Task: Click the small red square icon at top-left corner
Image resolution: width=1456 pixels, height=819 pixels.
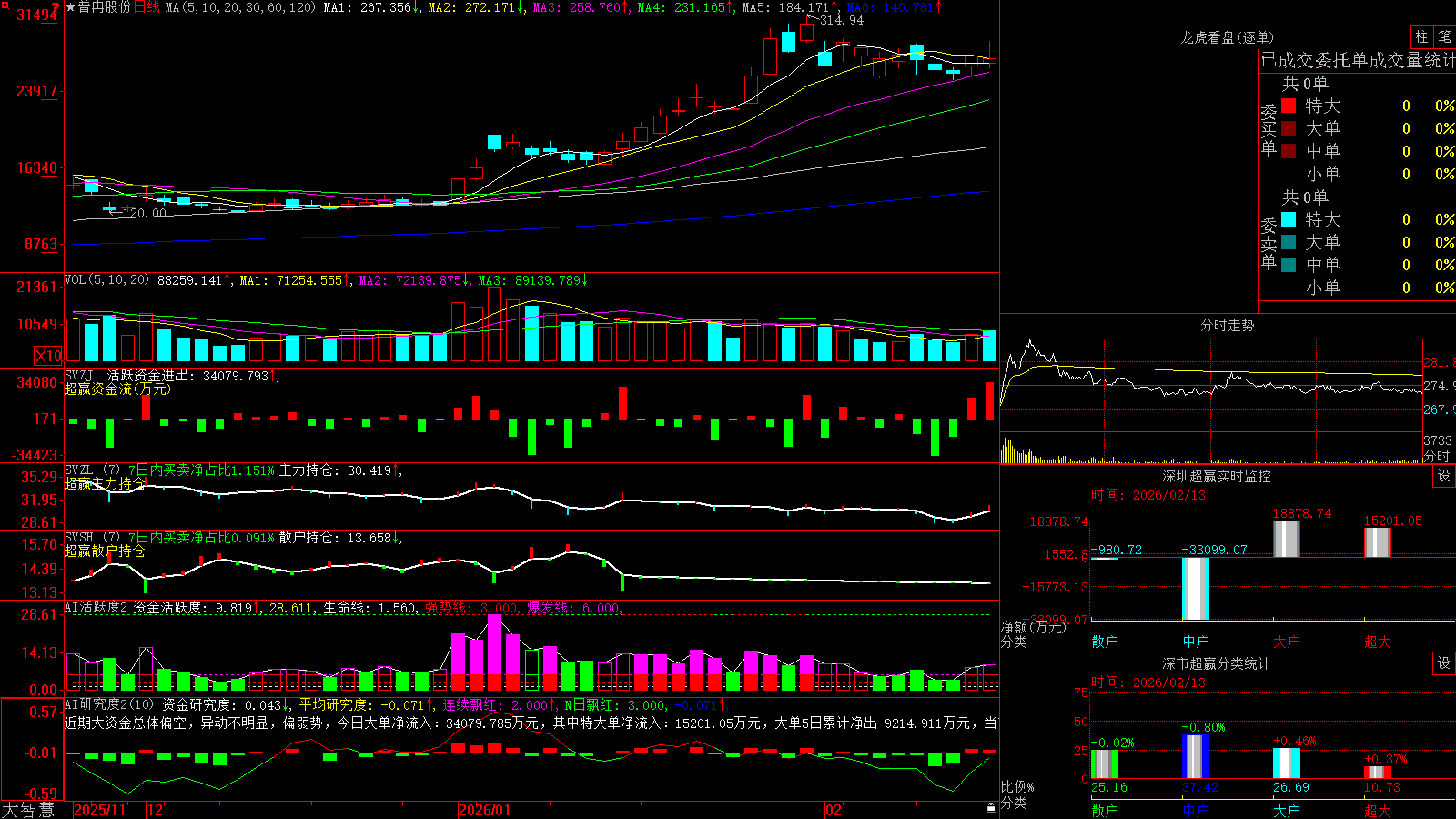Action: coord(5,5)
